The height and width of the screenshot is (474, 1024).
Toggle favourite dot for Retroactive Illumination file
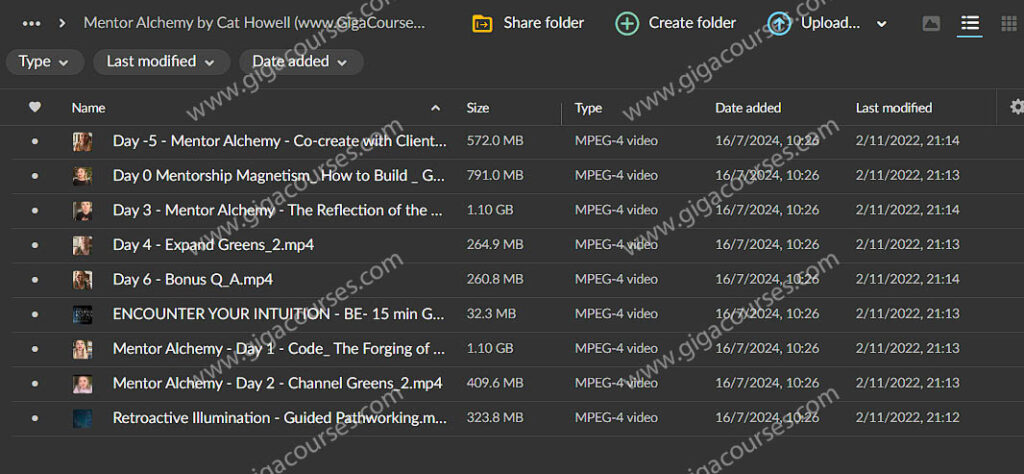tap(35, 418)
